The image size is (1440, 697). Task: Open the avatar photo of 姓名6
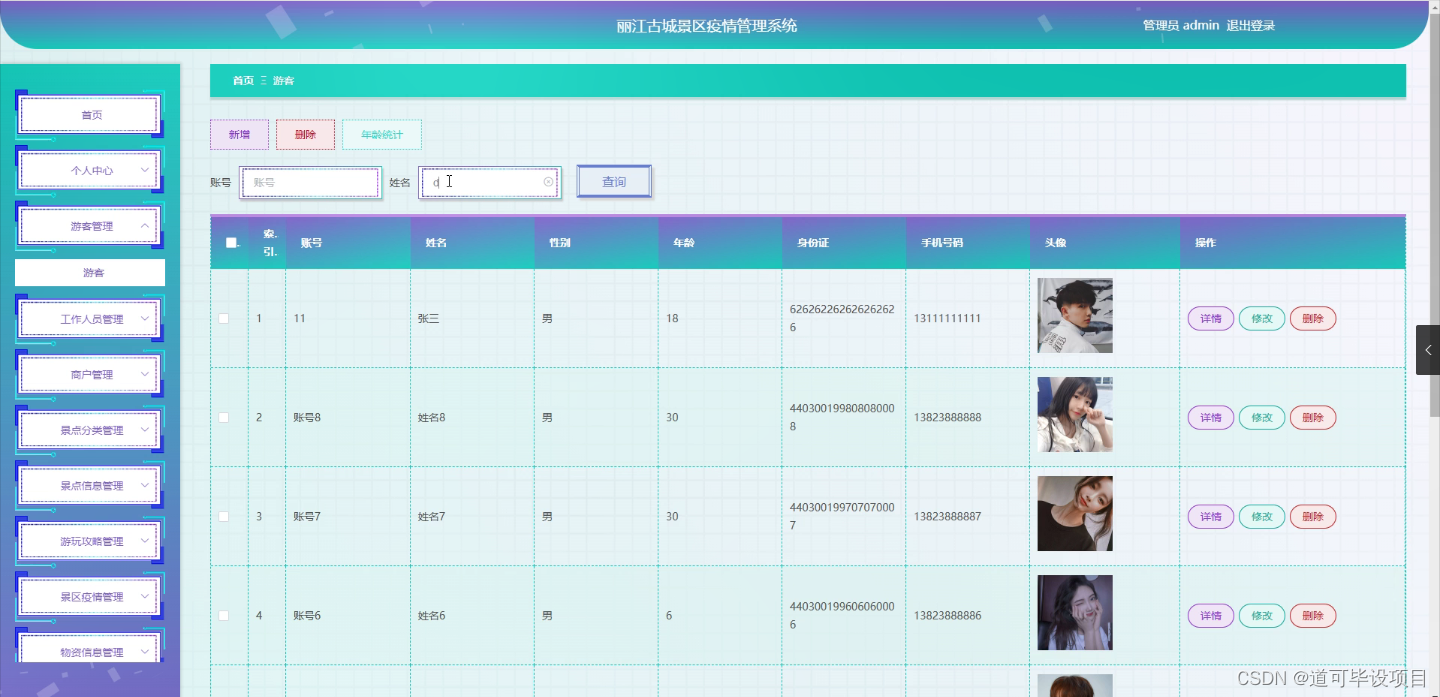[x=1075, y=612]
